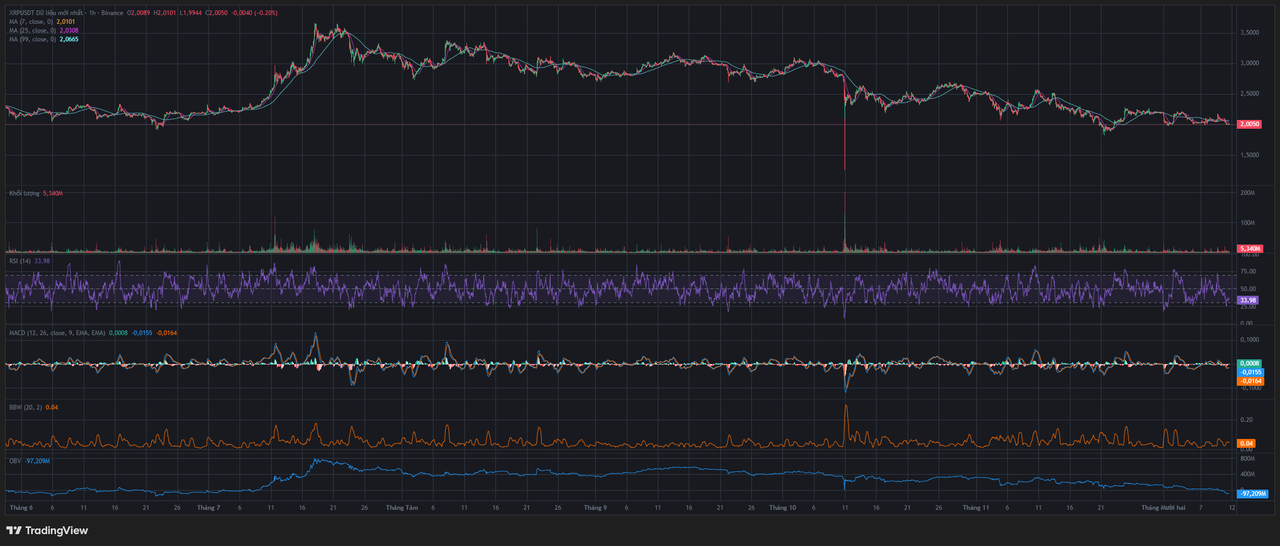The image size is (1280, 546).
Task: Click the 3,0000 price scale value
Action: (x=1250, y=63)
